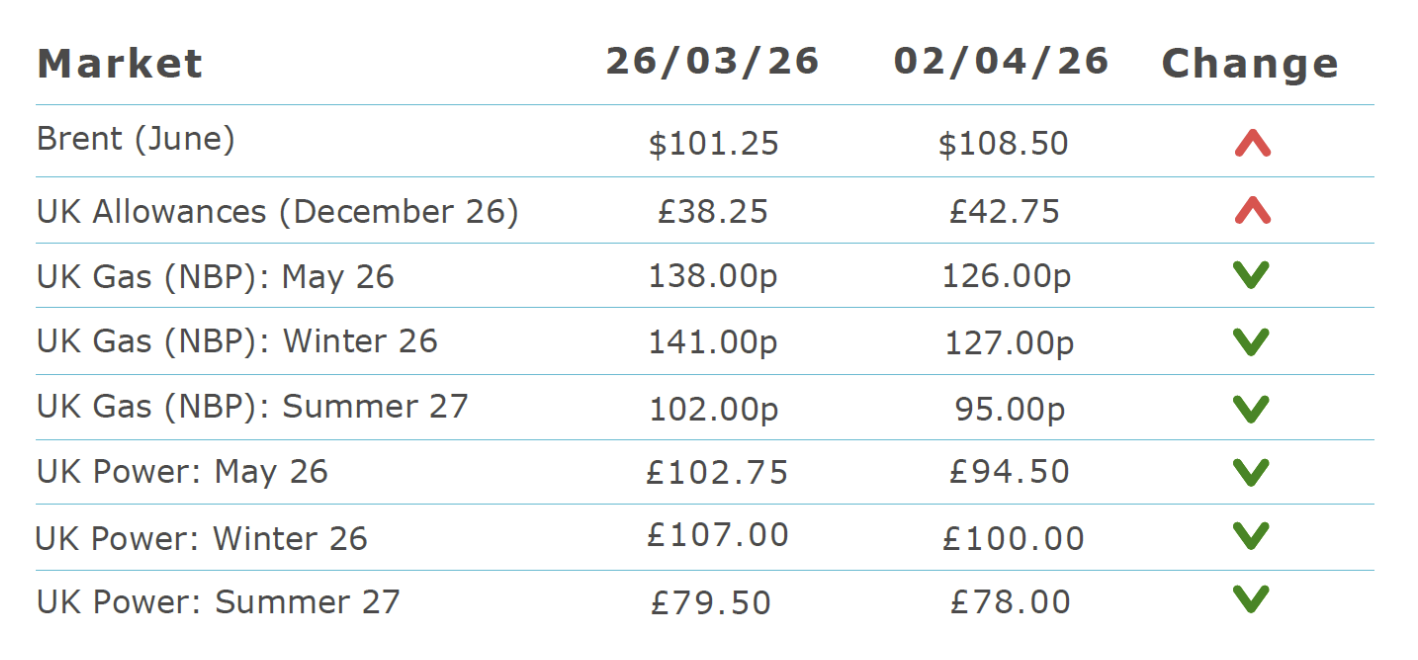Click the green down arrow for UK Power Summer 27

click(x=1251, y=599)
